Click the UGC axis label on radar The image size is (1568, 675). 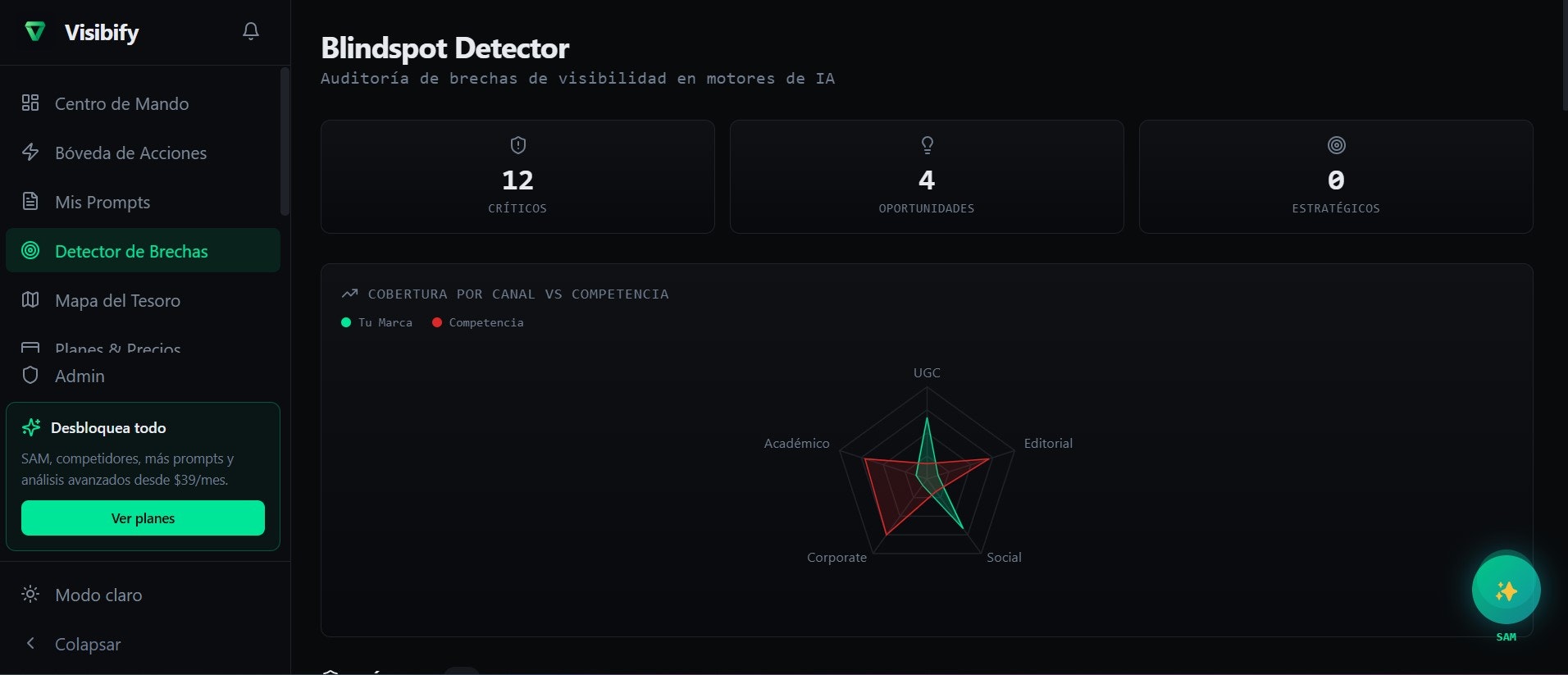pos(927,372)
